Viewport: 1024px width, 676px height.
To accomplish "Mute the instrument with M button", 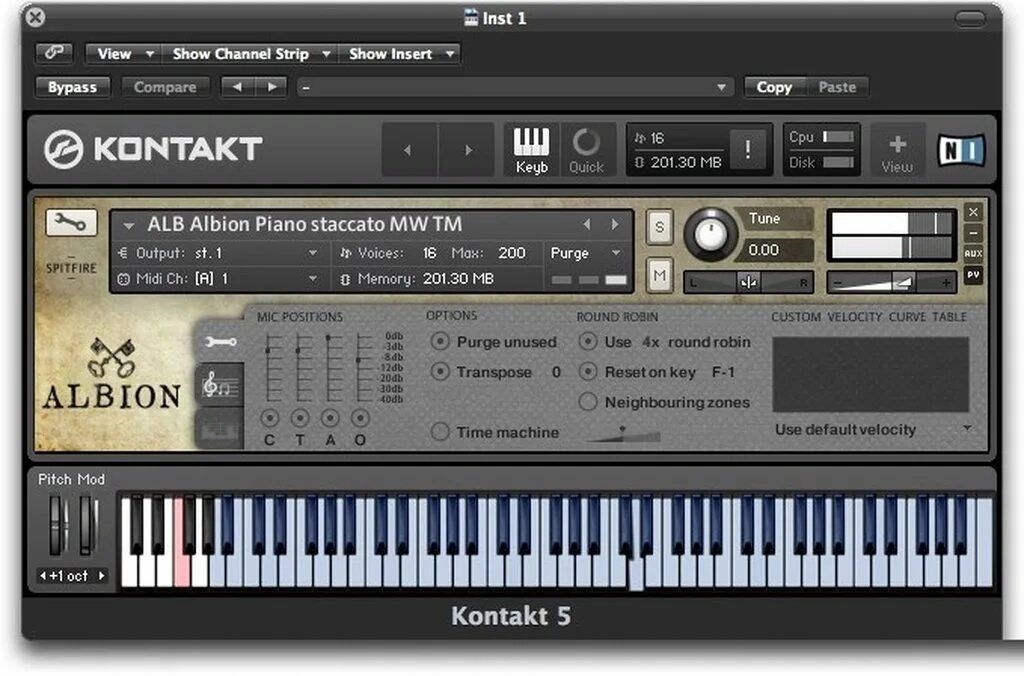I will (x=659, y=275).
